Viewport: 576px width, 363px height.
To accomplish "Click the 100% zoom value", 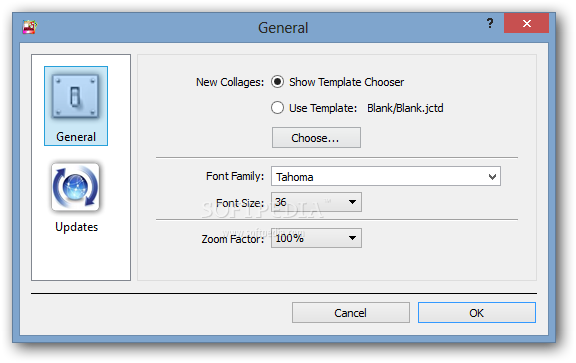I will pos(289,238).
